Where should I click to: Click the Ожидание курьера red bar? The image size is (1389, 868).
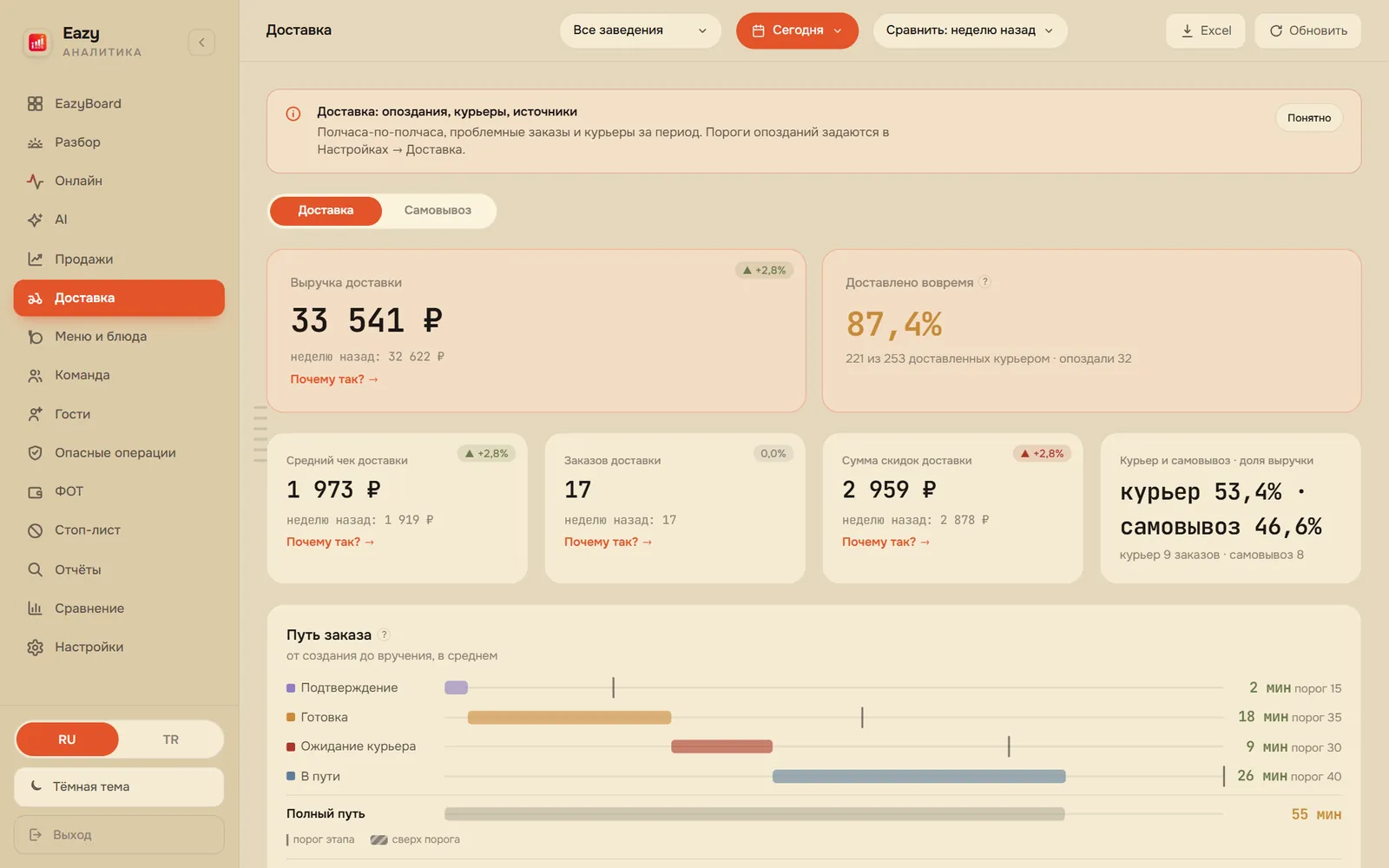[x=721, y=746]
